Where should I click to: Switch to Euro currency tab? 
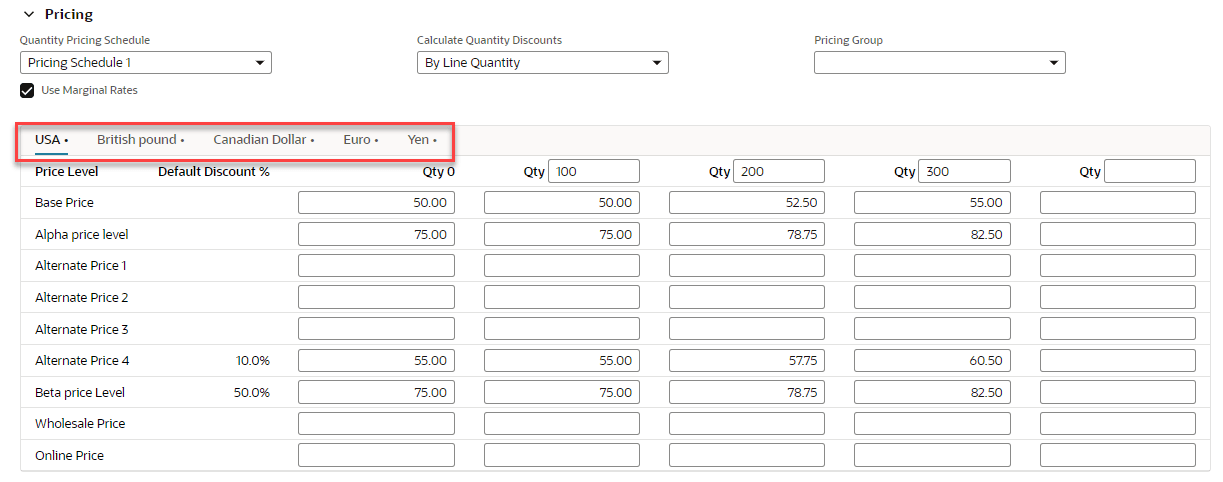click(x=360, y=140)
